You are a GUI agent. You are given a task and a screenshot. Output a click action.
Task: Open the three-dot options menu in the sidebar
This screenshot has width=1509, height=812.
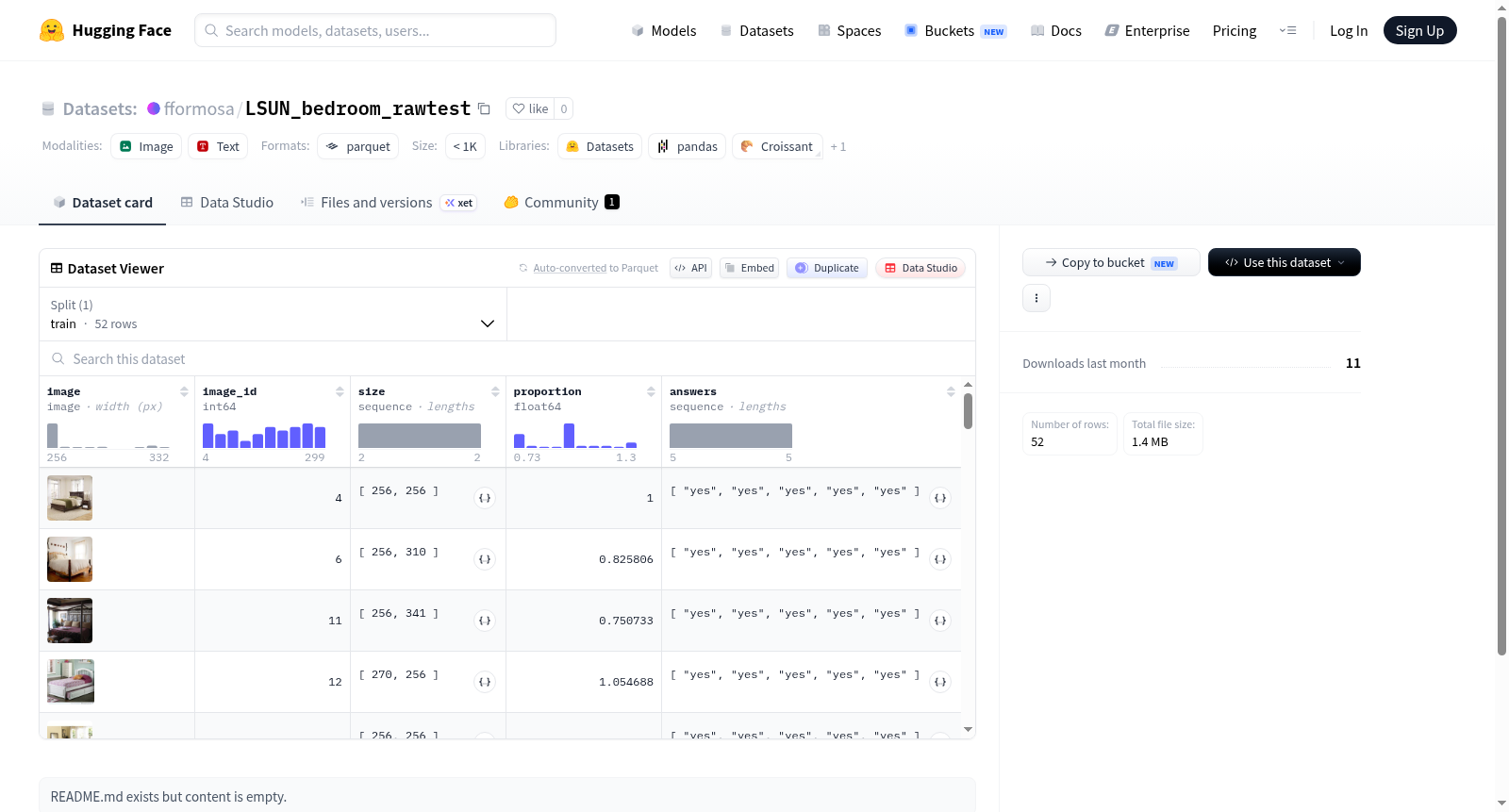1036,298
